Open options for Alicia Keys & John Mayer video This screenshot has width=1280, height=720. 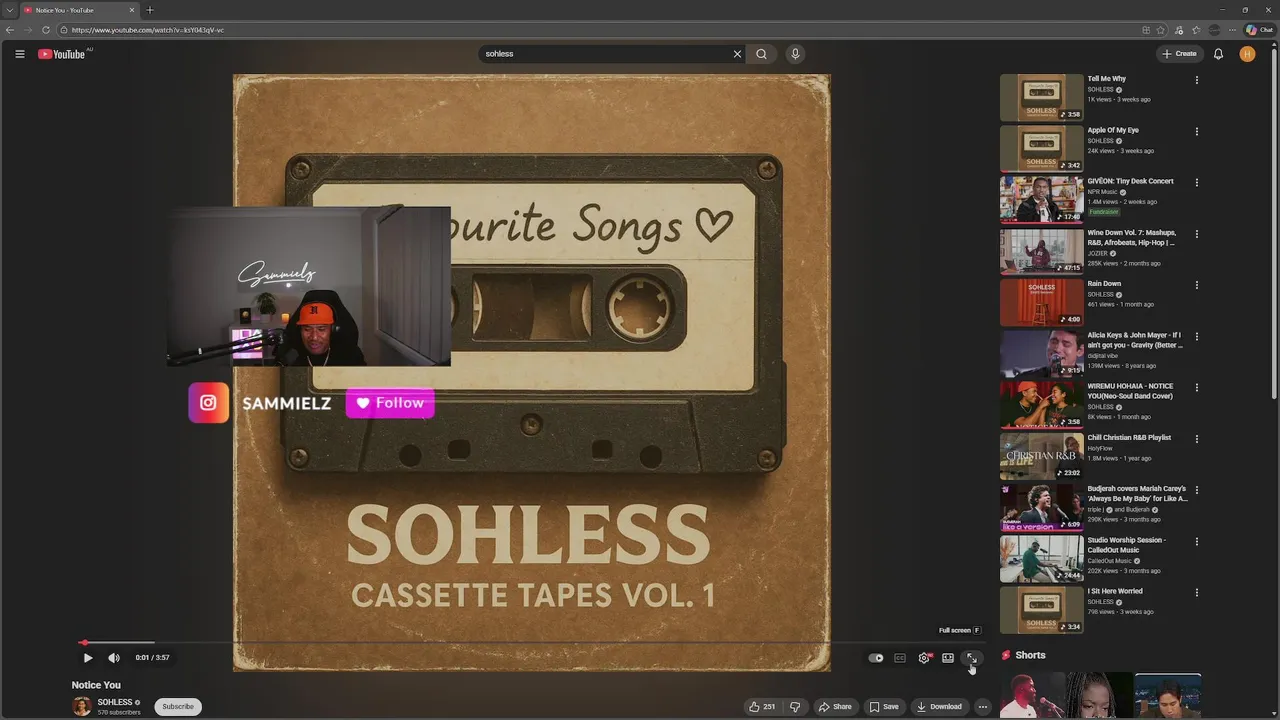point(1196,336)
